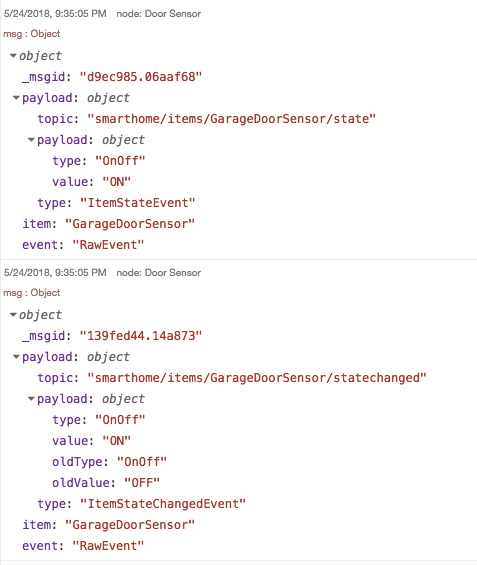Select the "ItemStateChangedEvent" type value
The image size is (477, 565).
click(x=162, y=503)
